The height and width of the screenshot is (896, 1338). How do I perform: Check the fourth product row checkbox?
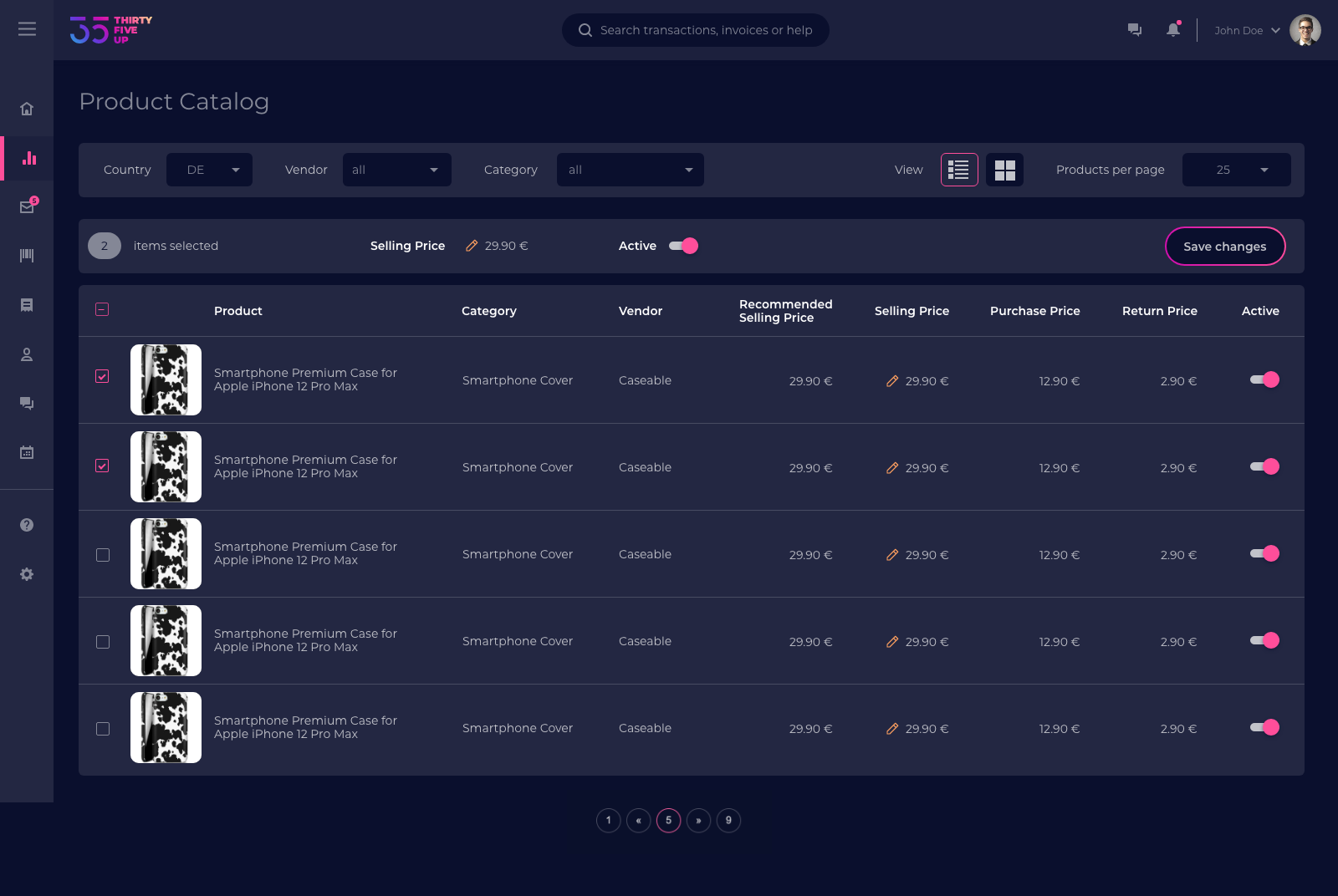103,642
